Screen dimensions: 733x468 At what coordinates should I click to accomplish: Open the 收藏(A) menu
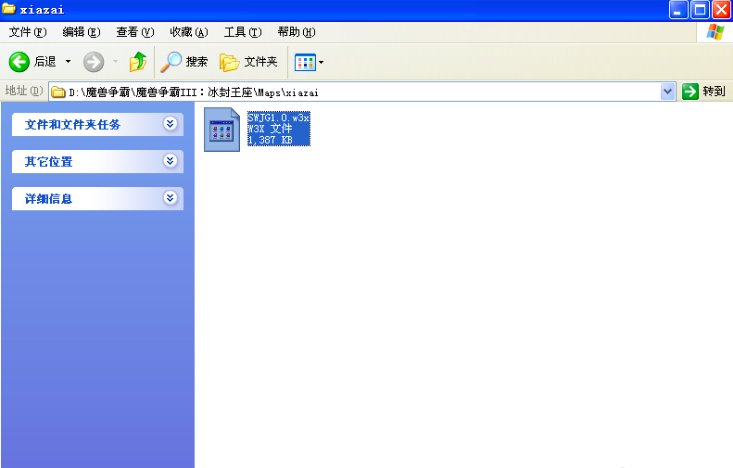pos(189,32)
